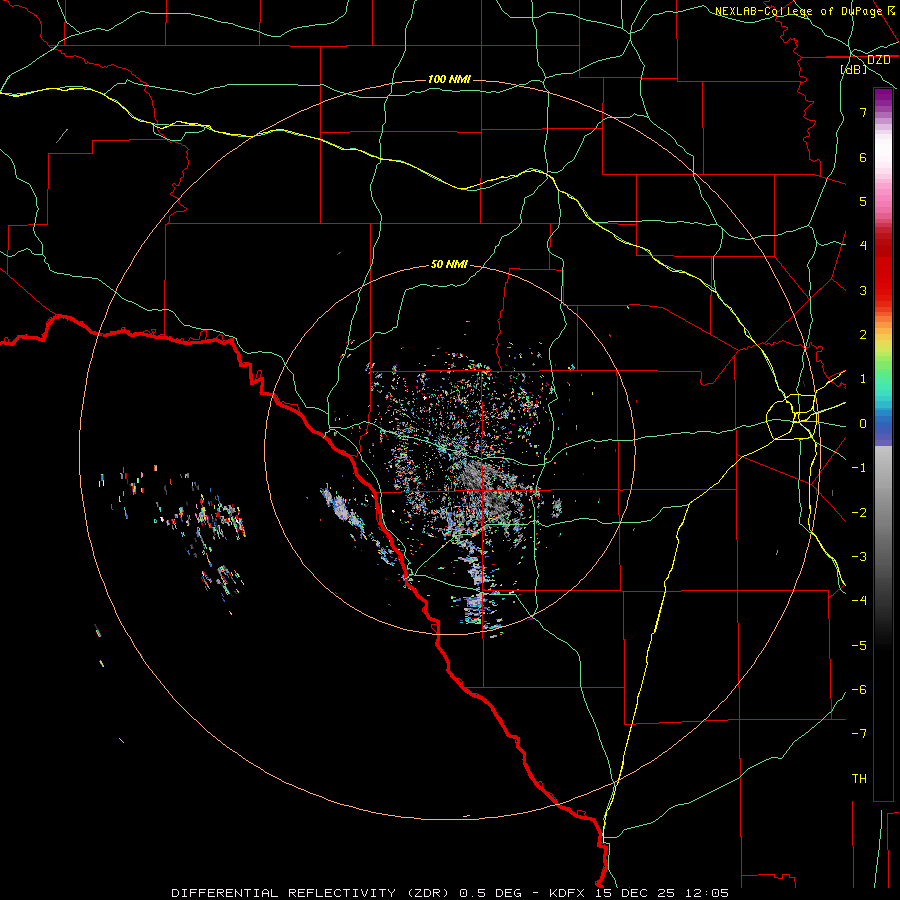This screenshot has height=900, width=900.
Task: Click the "KDFX" station ID in the caption
Action: [567, 893]
